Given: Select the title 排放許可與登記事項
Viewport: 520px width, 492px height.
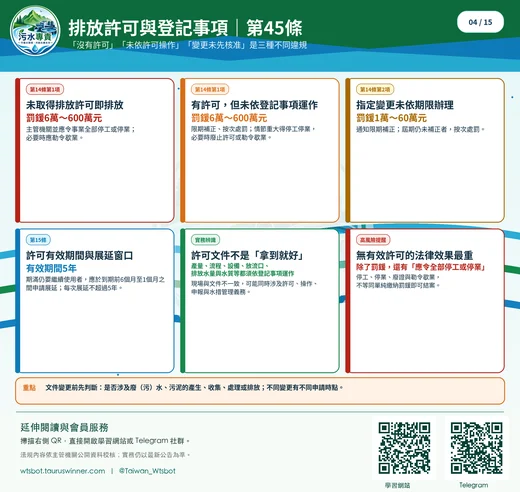Looking at the screenshot, I should 148,28.
